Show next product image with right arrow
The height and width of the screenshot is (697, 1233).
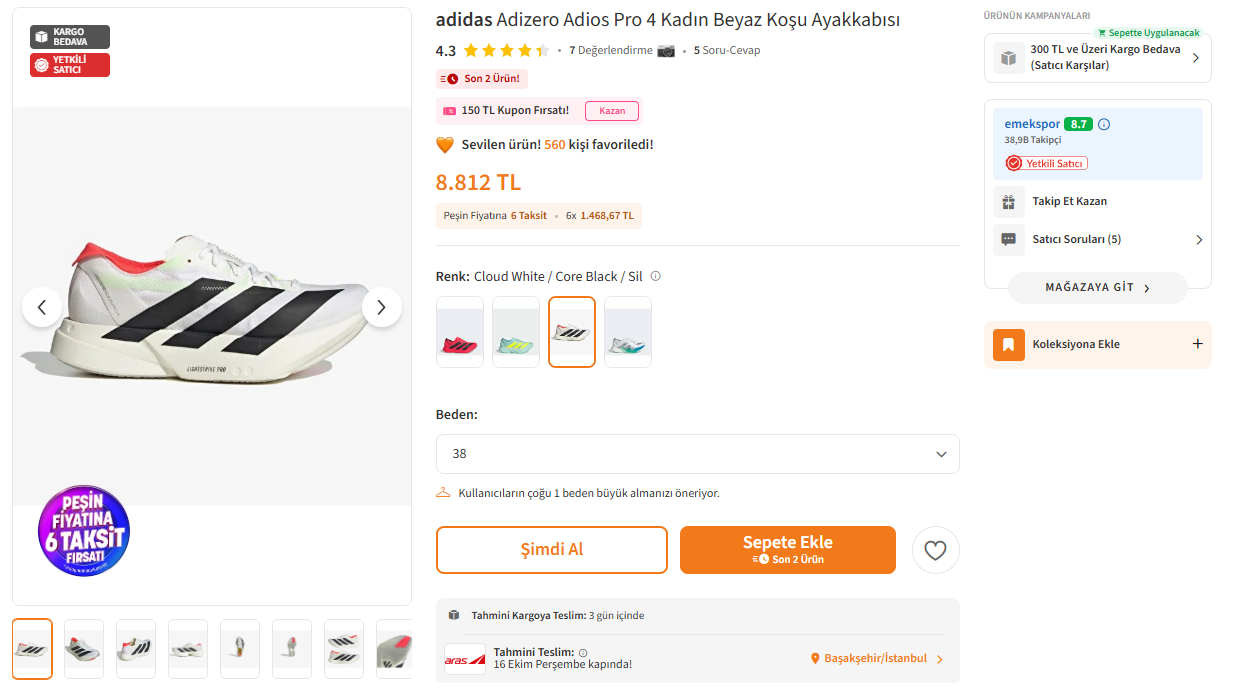click(x=381, y=307)
